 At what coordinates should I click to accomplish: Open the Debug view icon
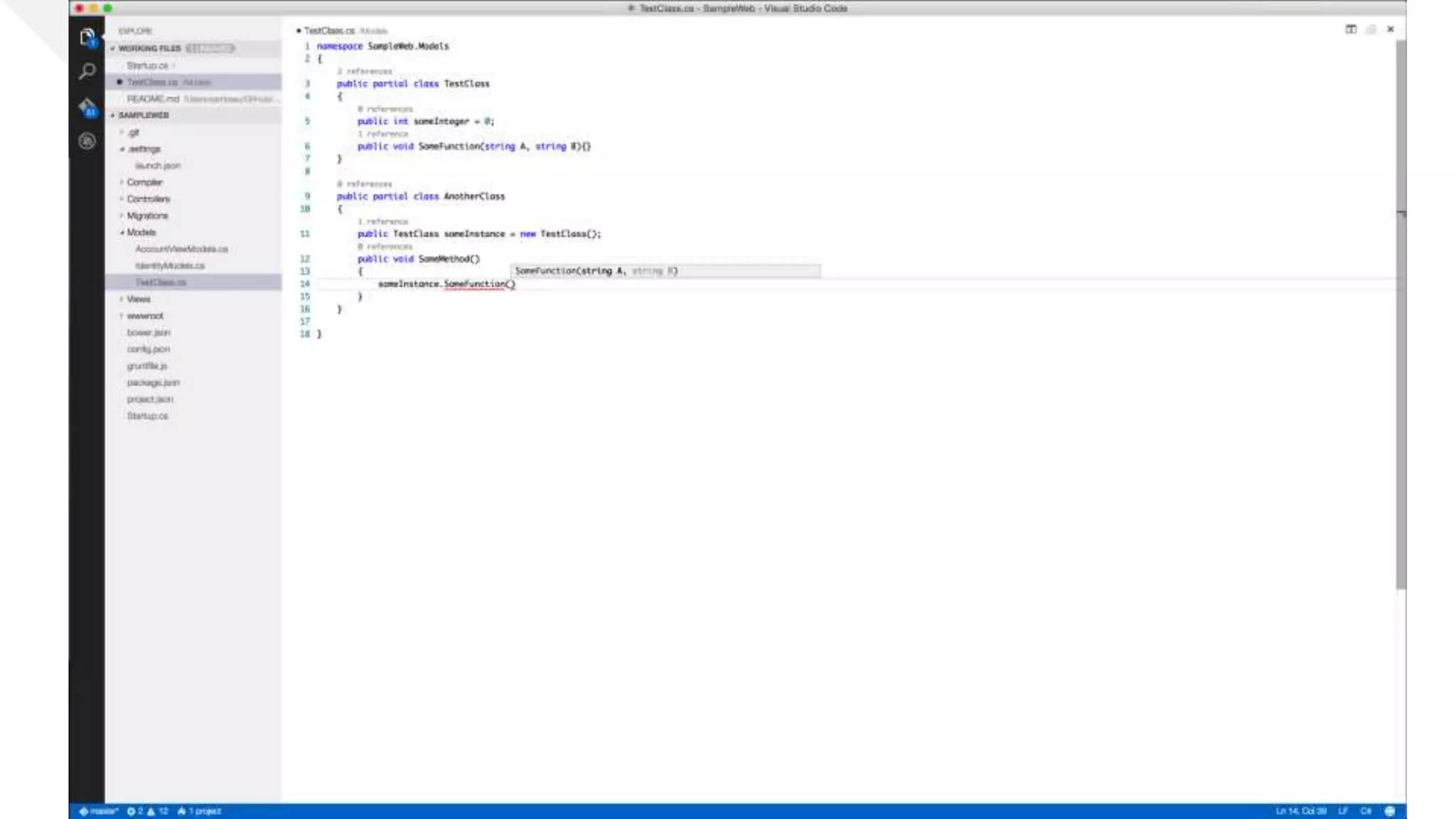click(x=87, y=141)
